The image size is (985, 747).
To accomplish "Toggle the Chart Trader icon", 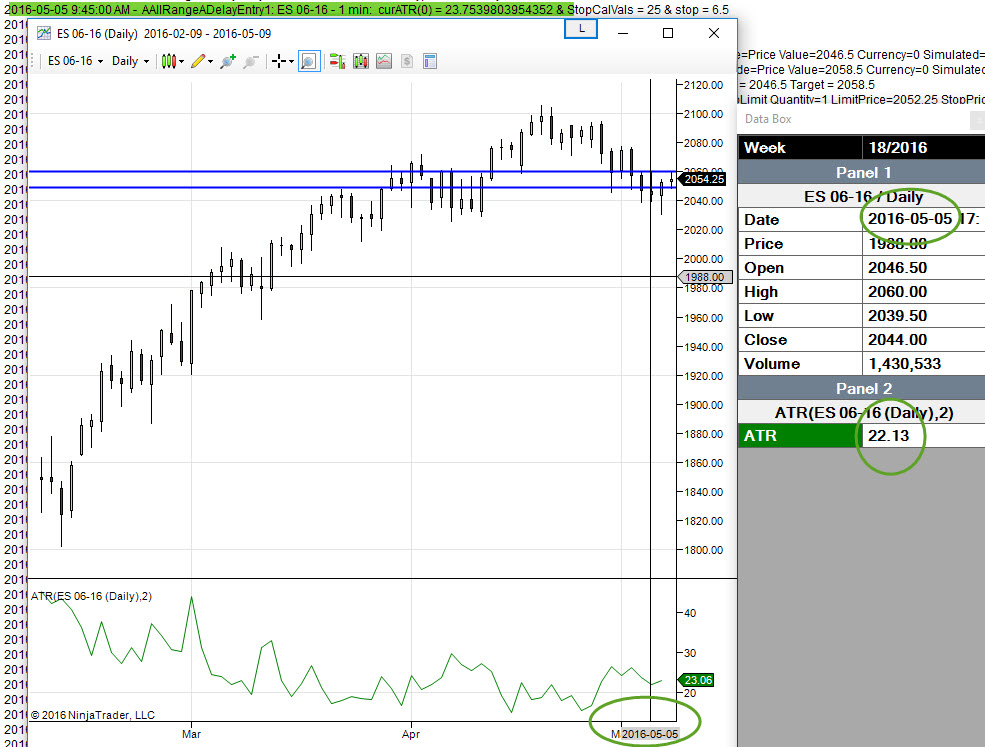I will click(x=337, y=61).
